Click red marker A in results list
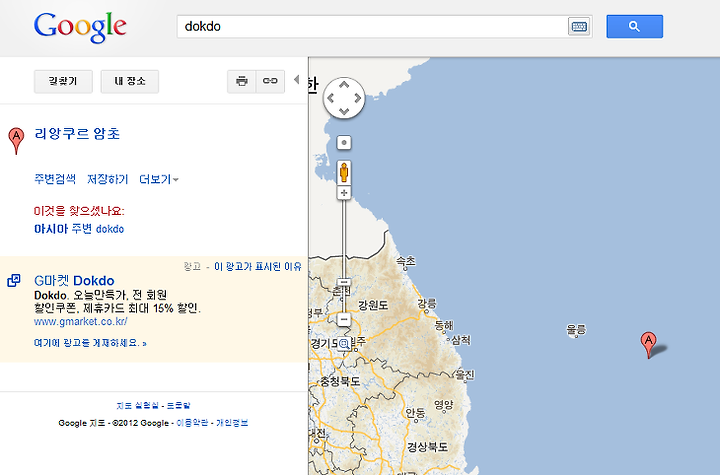720x475 pixels. point(17,141)
